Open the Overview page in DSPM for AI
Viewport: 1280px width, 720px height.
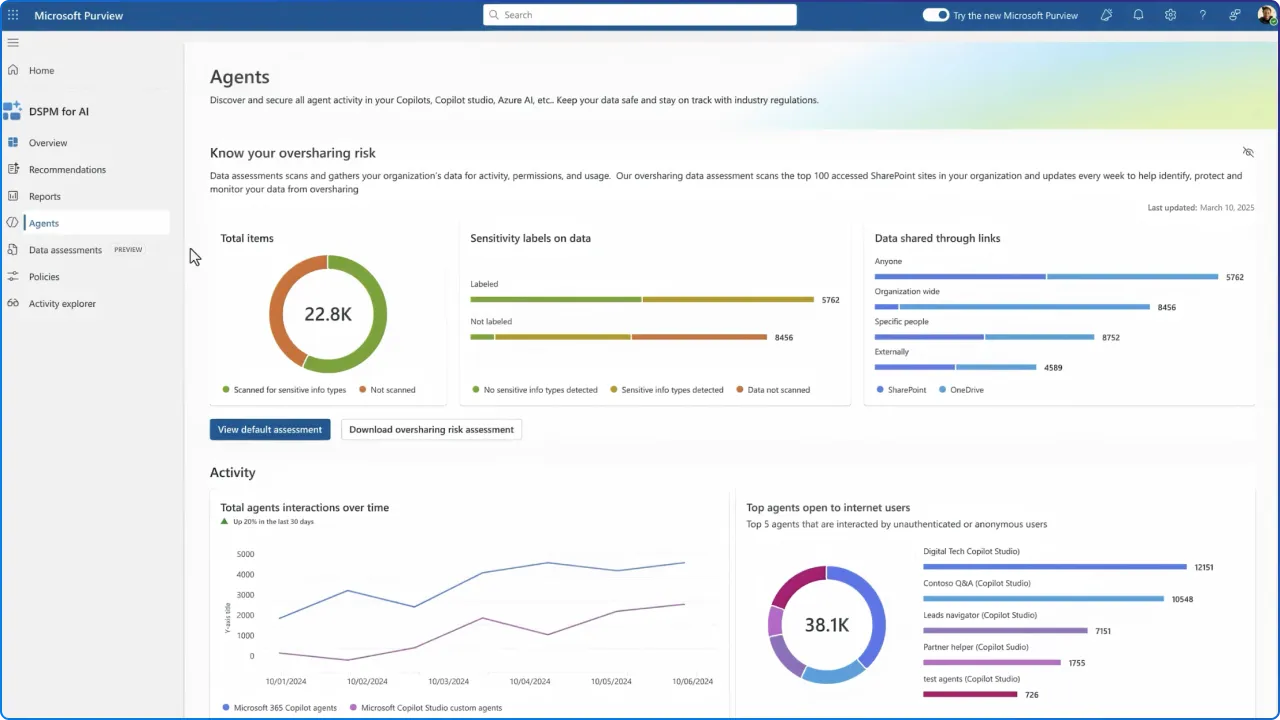pyautogui.click(x=47, y=142)
